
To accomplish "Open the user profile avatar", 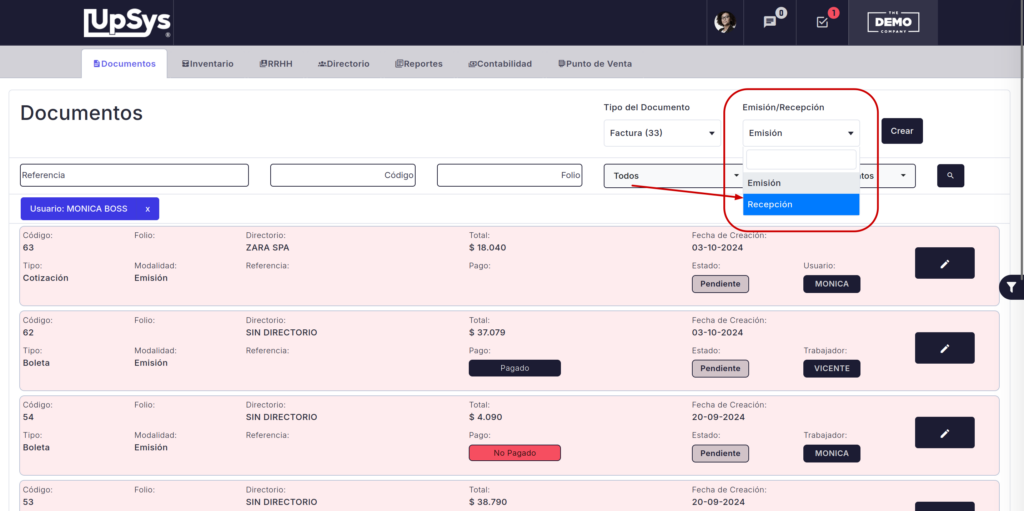I will (x=725, y=22).
